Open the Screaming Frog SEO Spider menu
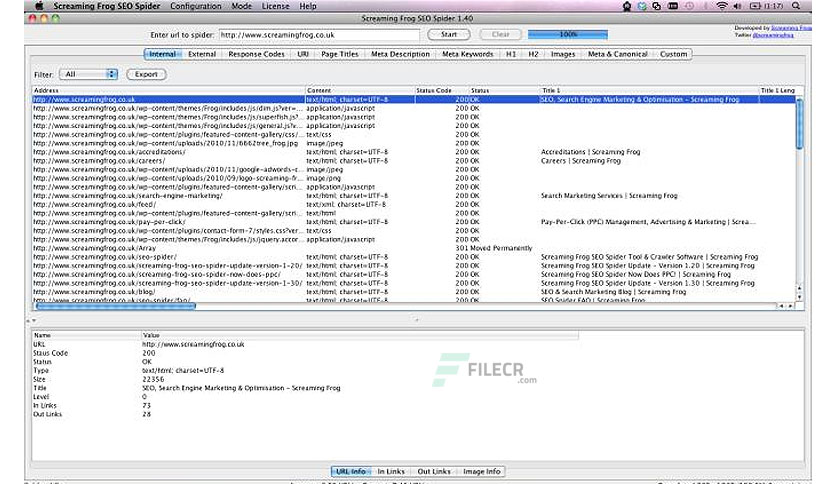 click(107, 6)
